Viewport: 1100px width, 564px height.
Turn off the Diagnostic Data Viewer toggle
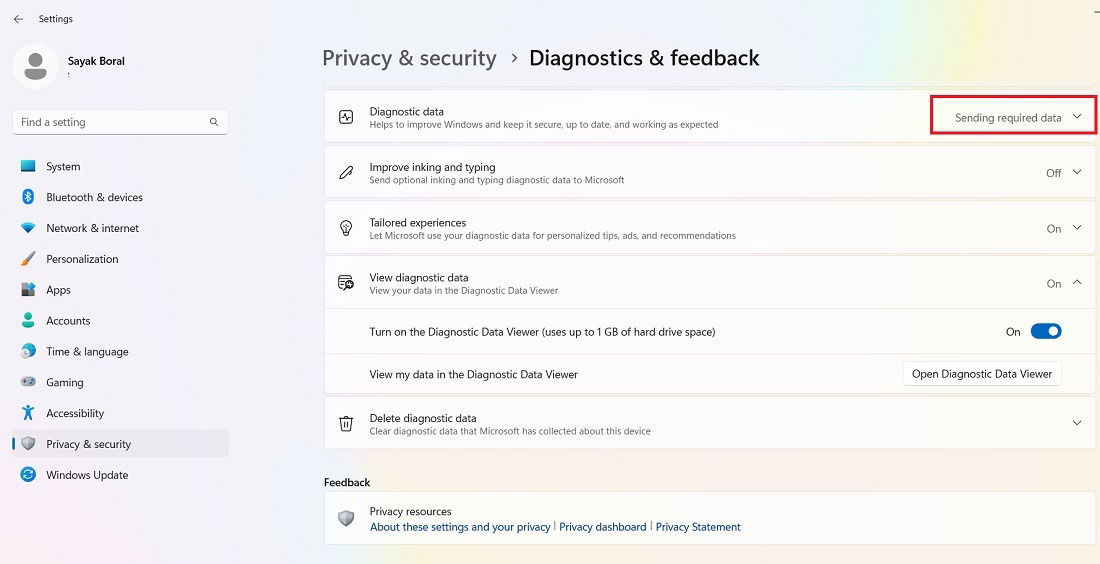click(x=1045, y=332)
